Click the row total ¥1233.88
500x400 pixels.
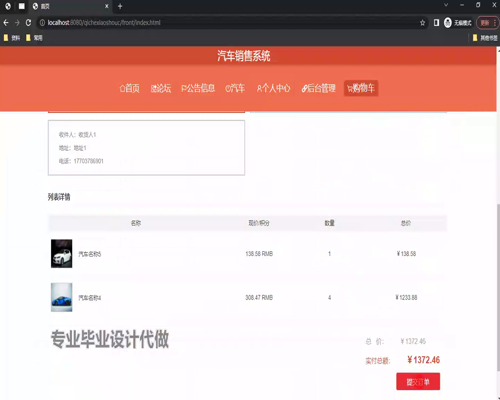tap(406, 297)
